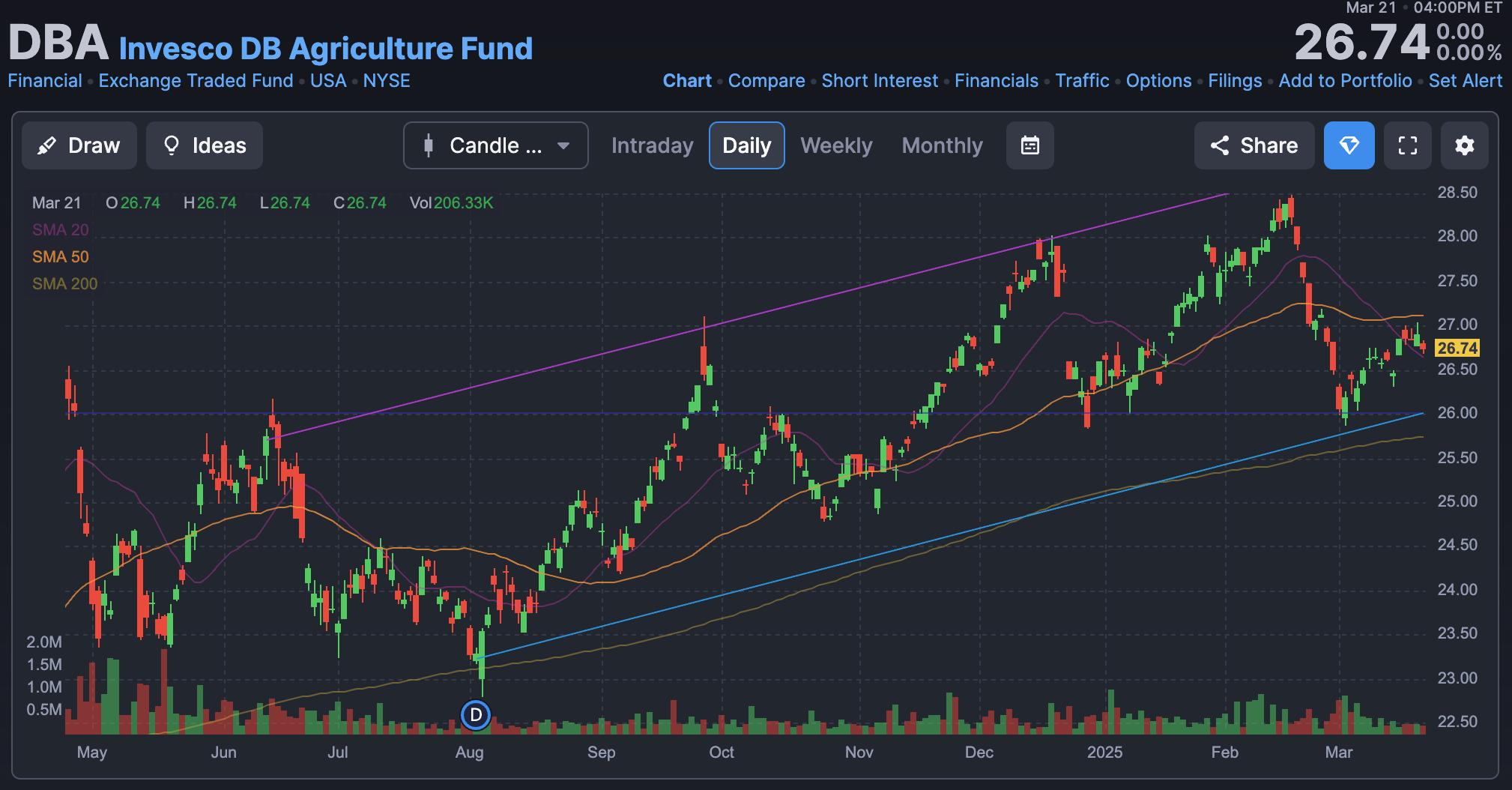1512x790 pixels.
Task: Click the share icon beside Share
Action: coord(1220,145)
